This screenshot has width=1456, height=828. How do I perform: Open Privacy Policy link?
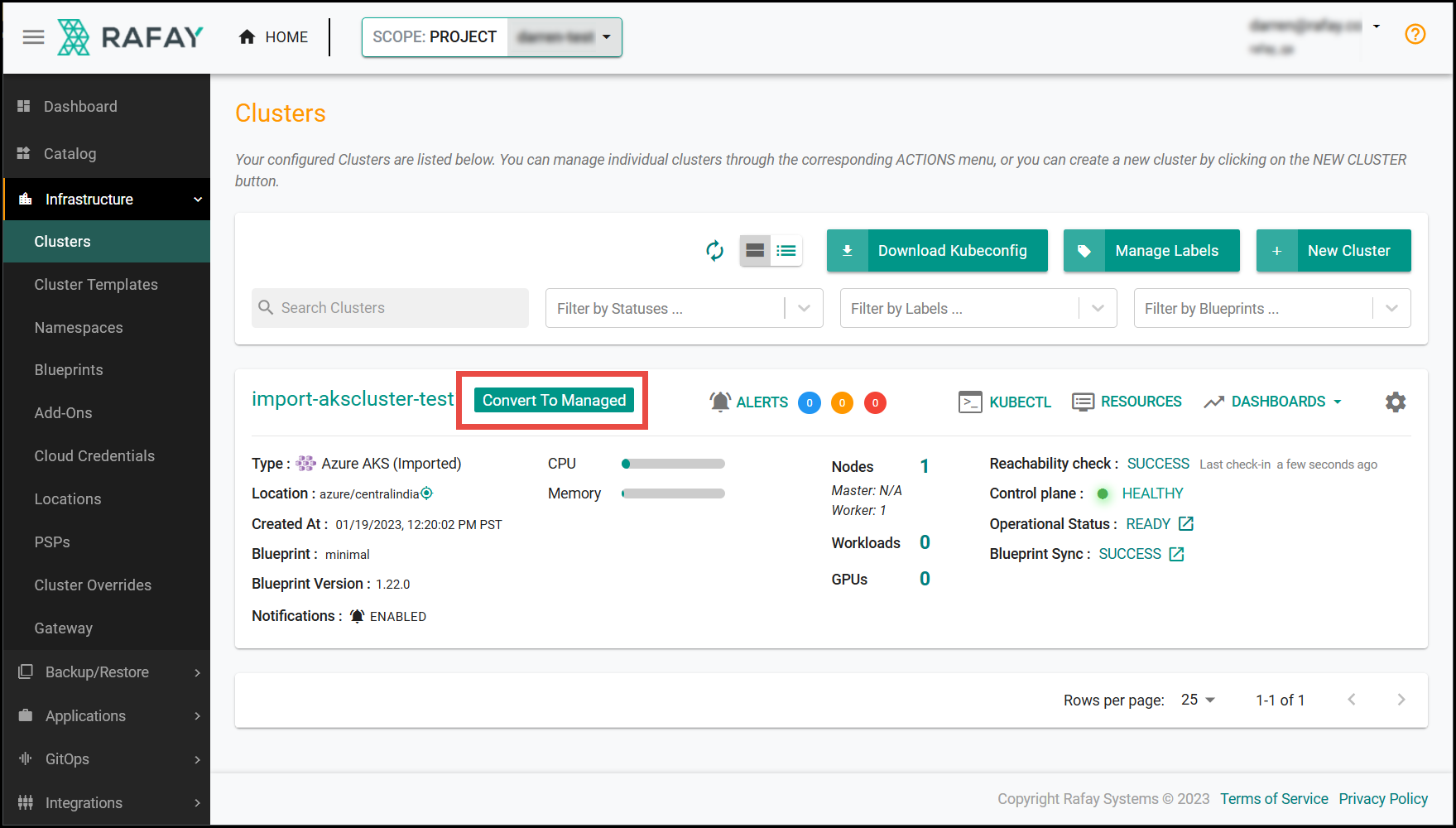(1383, 799)
